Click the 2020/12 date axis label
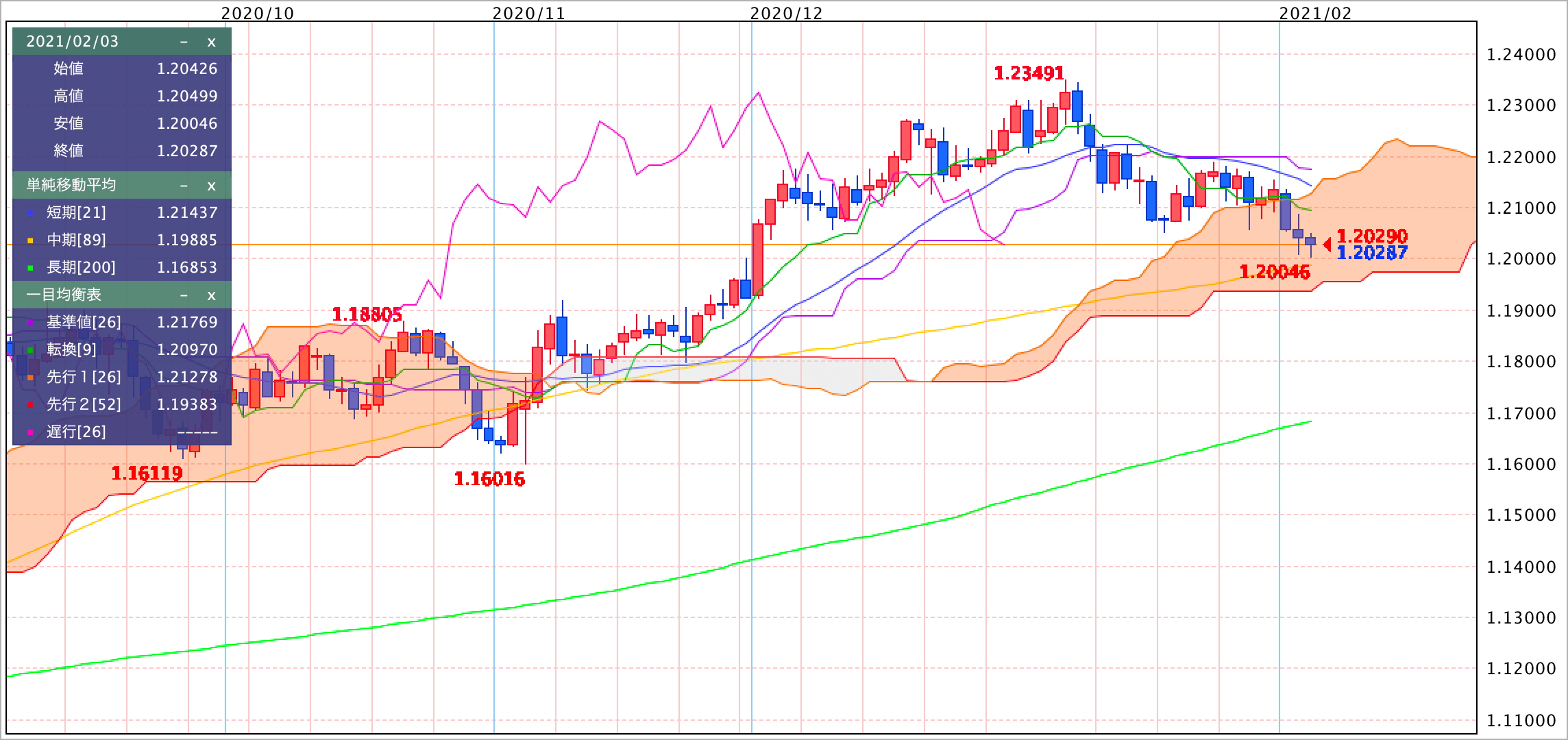This screenshot has height=740, width=1568. pyautogui.click(x=787, y=13)
